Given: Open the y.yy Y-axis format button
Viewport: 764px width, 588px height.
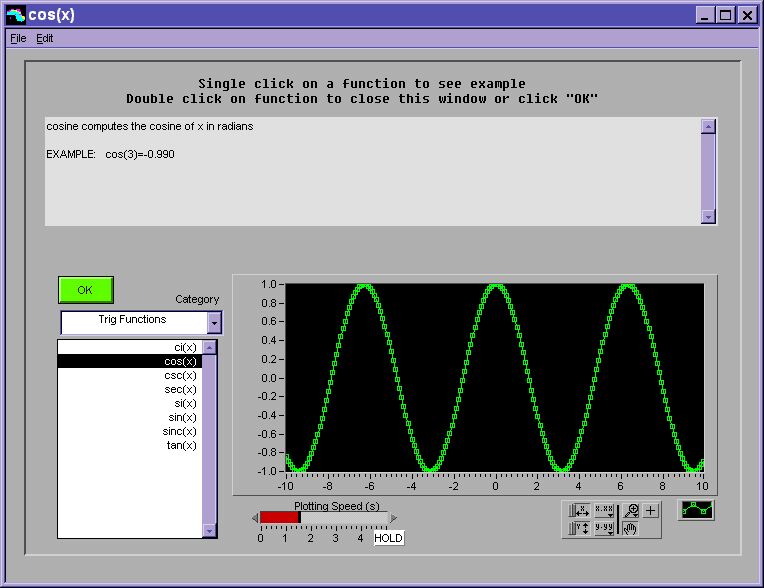Looking at the screenshot, I should (604, 528).
